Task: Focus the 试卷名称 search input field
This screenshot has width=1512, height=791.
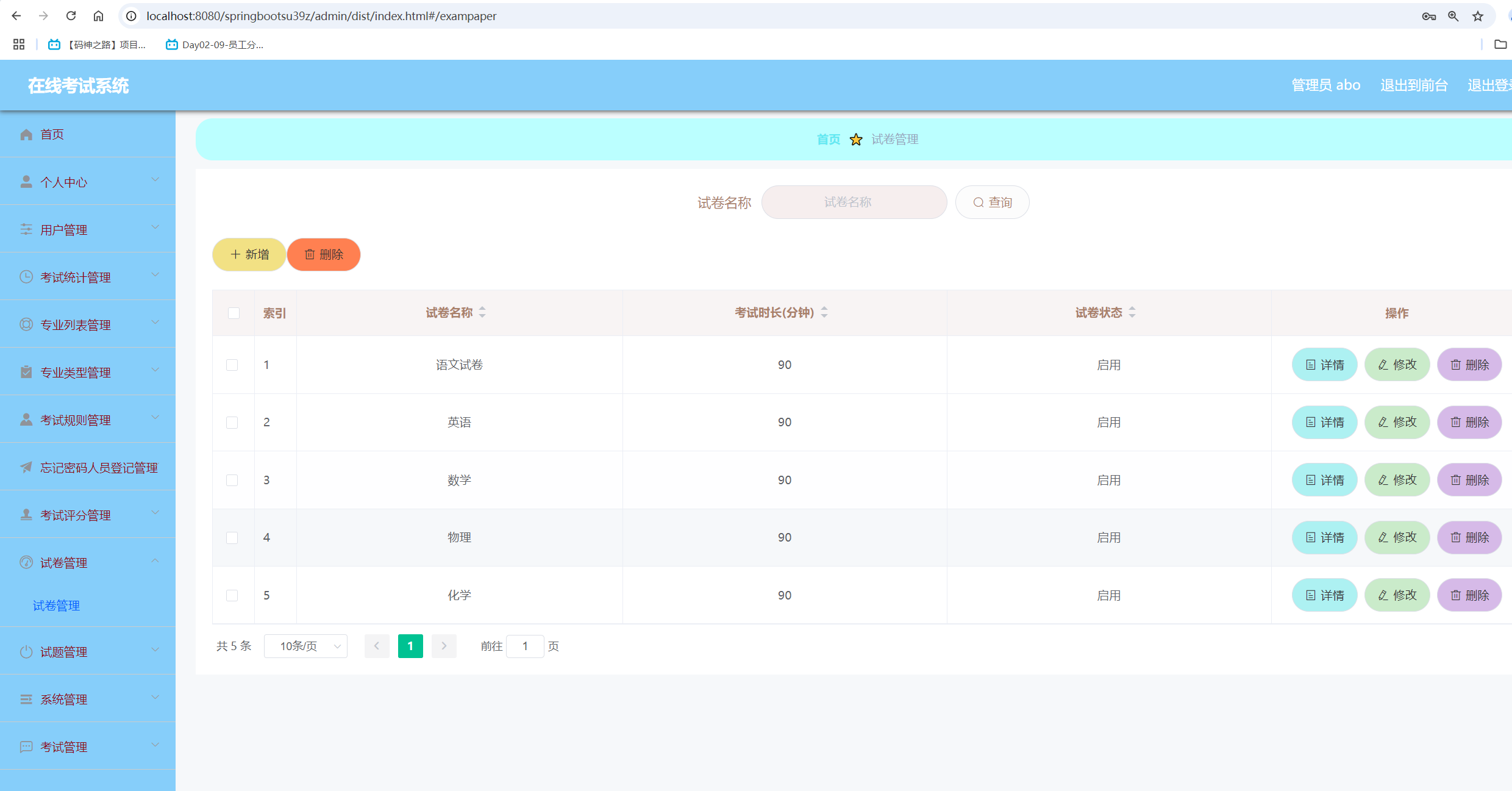Action: click(854, 202)
